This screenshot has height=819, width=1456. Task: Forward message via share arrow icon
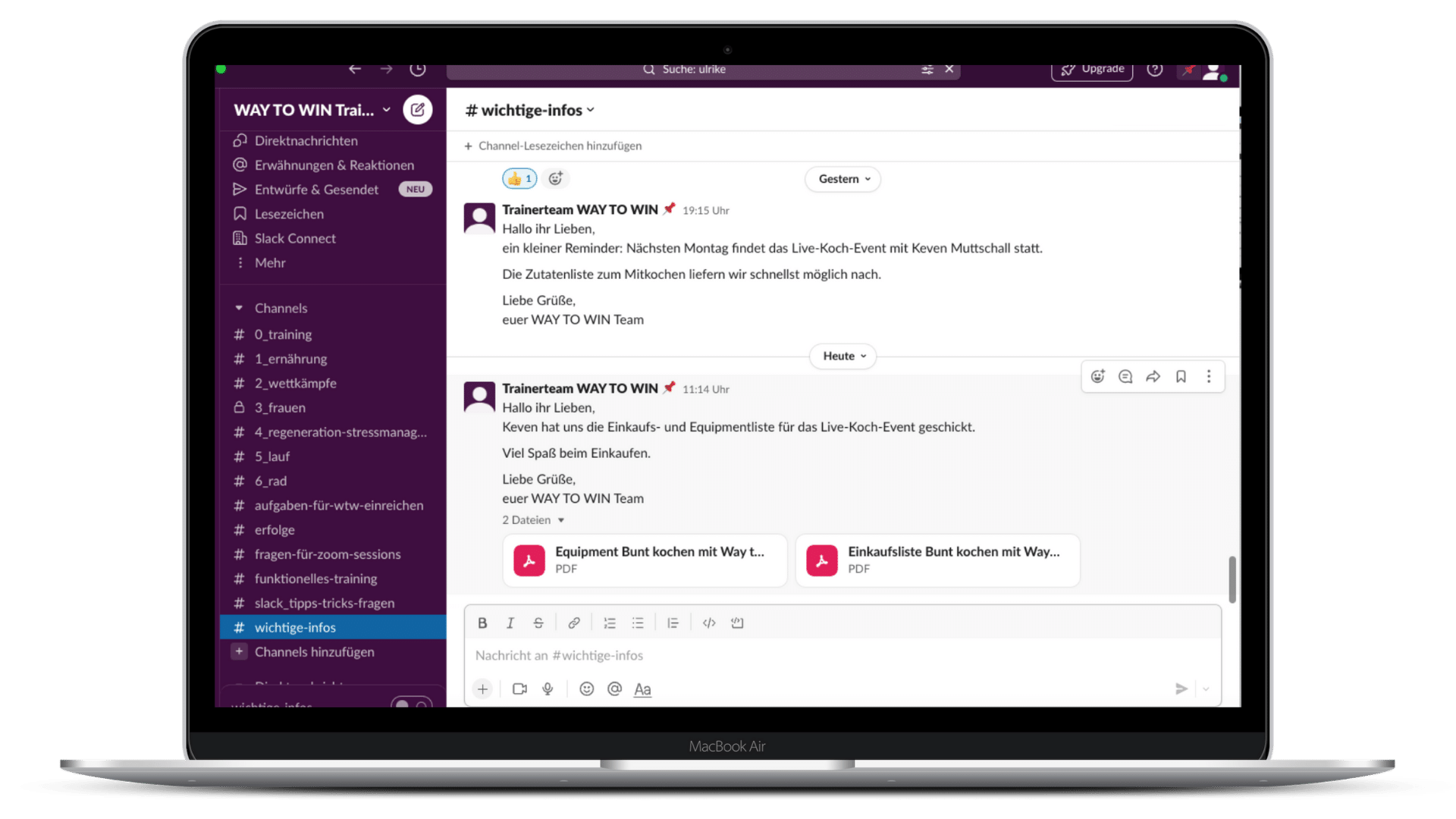pos(1153,377)
